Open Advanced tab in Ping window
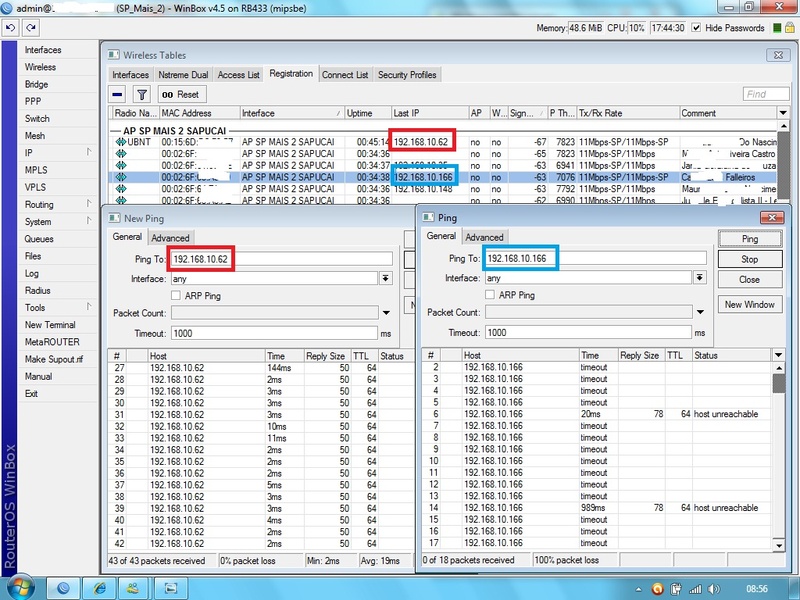 click(484, 237)
